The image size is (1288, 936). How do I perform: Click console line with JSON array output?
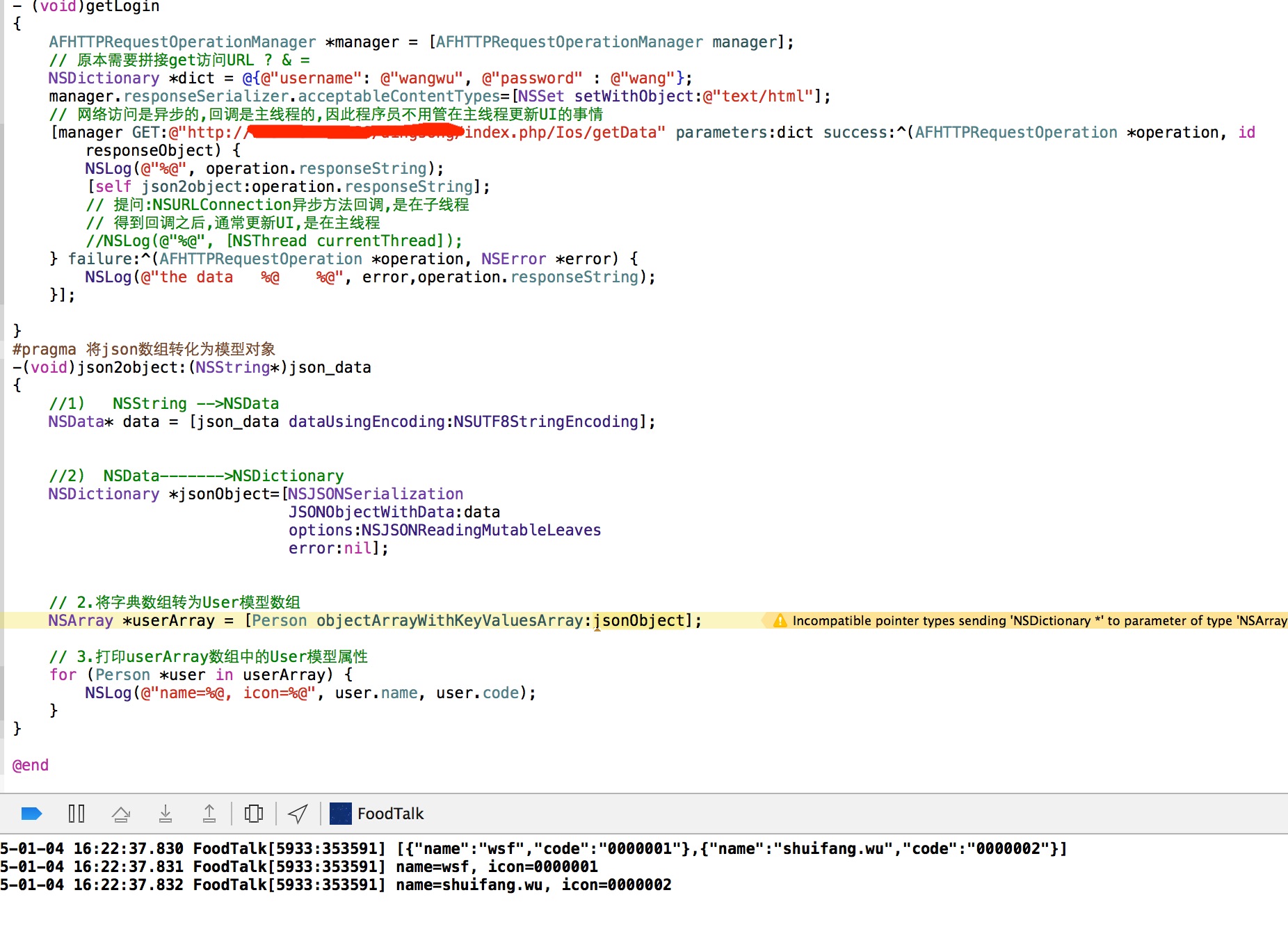[x=533, y=848]
